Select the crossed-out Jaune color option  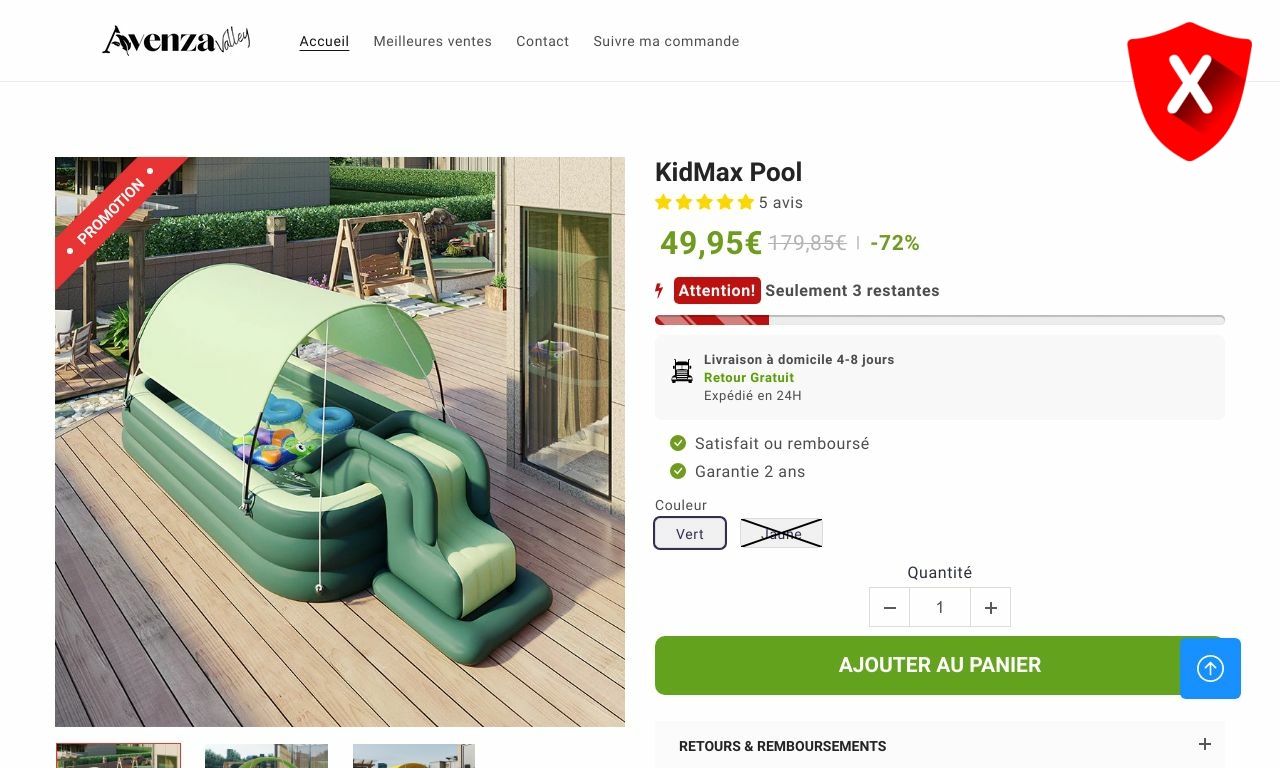tap(781, 533)
